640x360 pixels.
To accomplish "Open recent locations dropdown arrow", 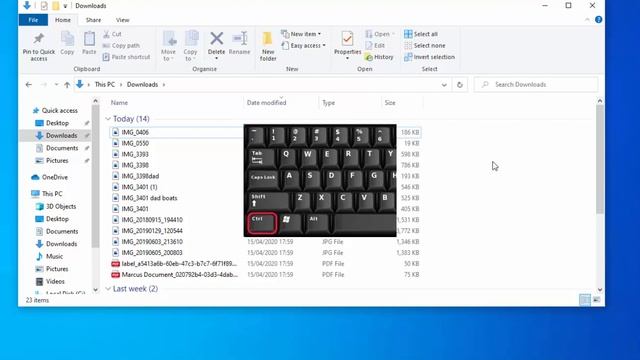I will [x=56, y=85].
